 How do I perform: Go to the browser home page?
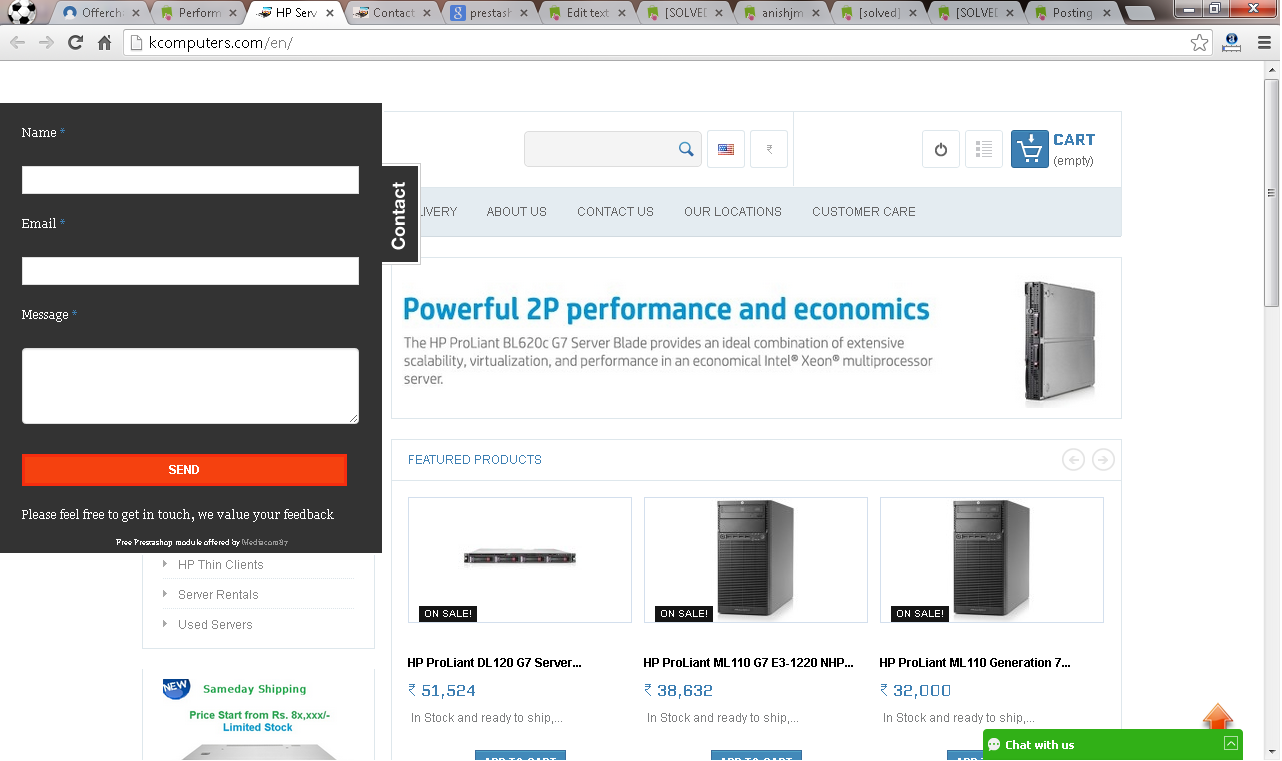tap(104, 42)
